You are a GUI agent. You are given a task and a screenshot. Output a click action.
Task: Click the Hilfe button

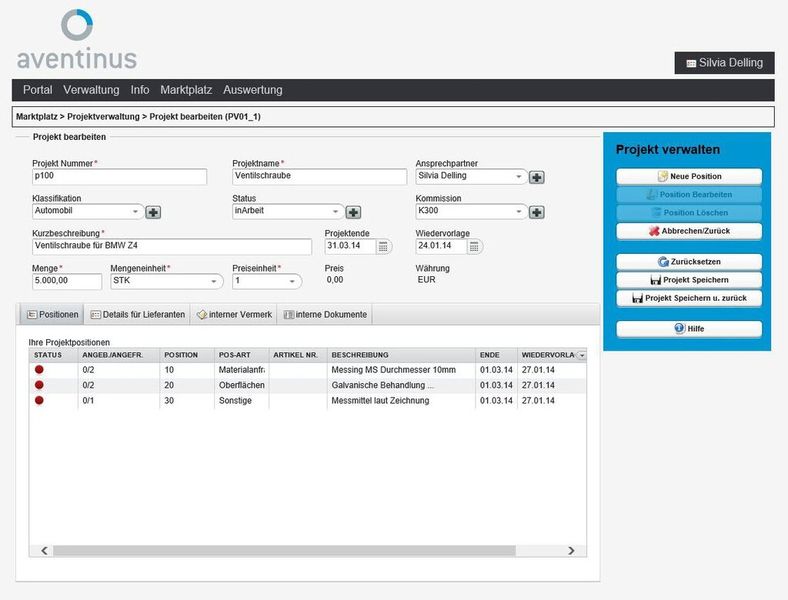coord(688,328)
